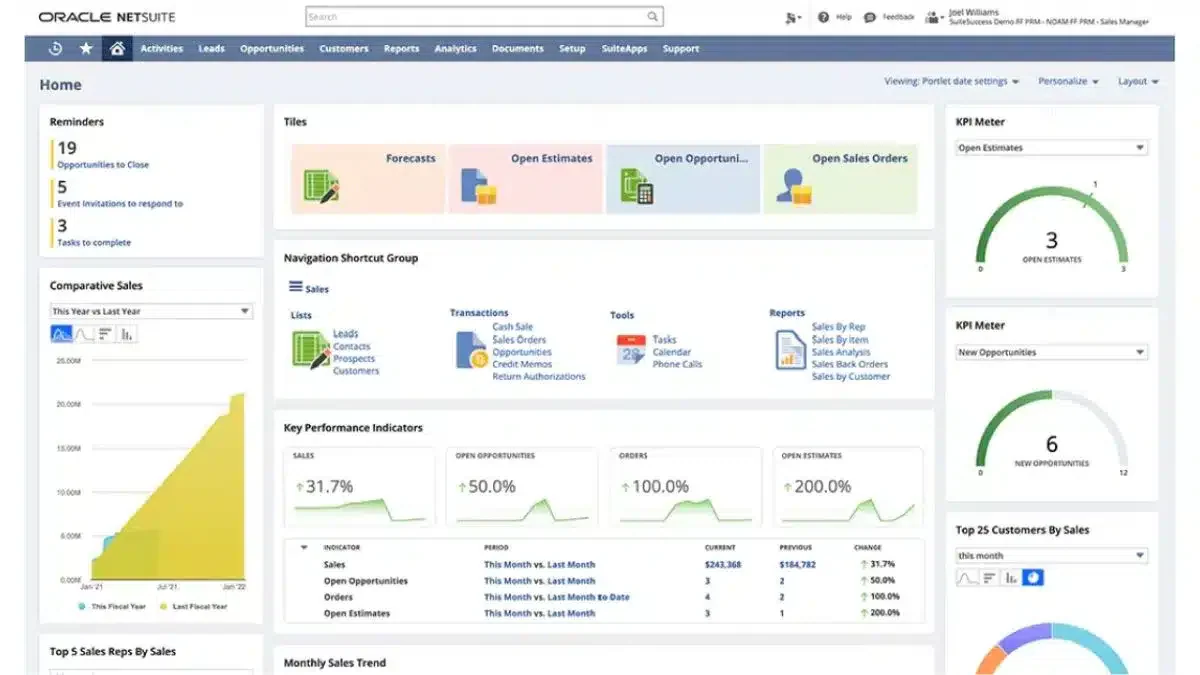Click the Feedback speech bubble icon
The height and width of the screenshot is (675, 1200).
point(870,17)
